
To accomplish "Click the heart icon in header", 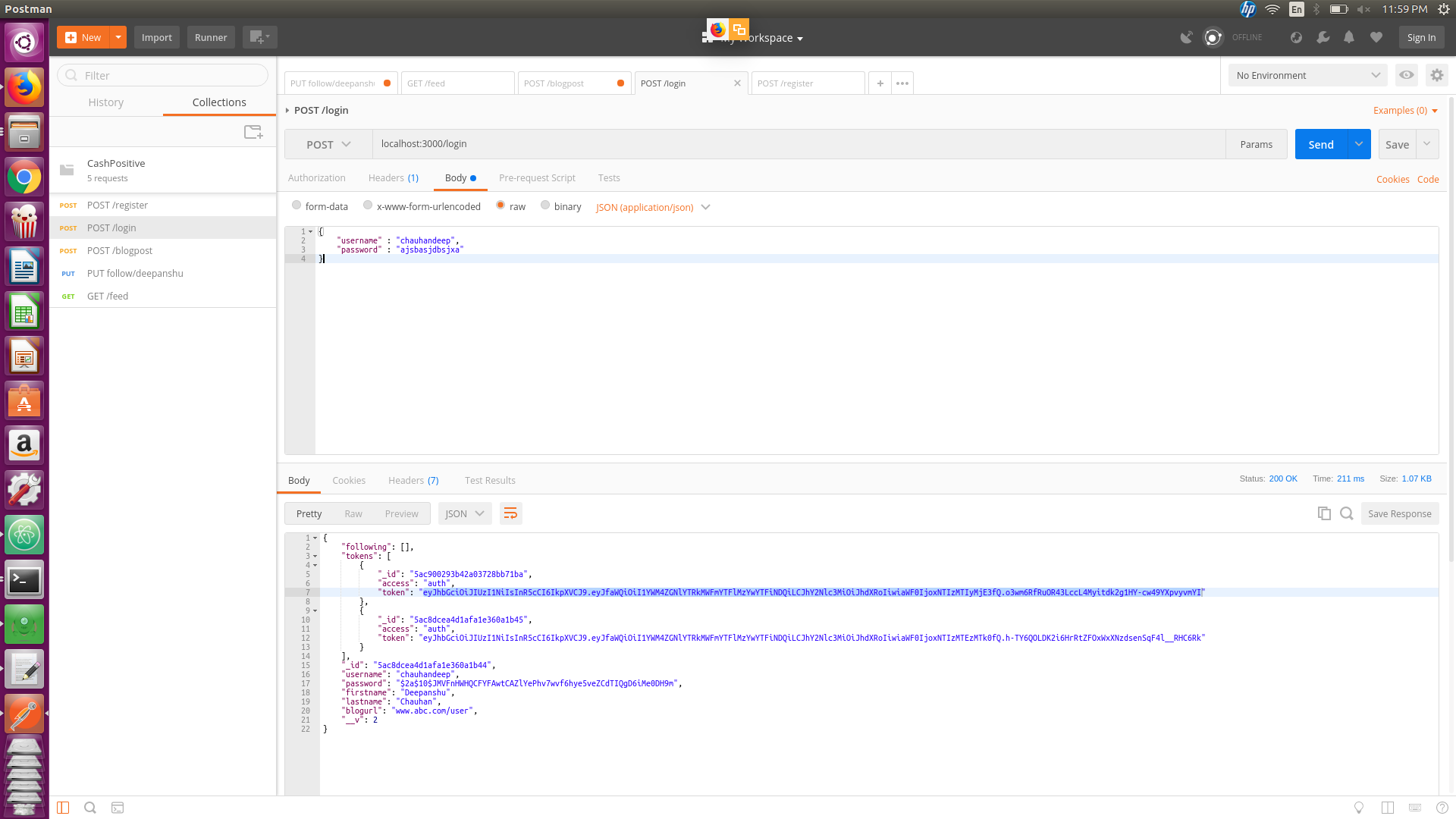I will pos(1376,37).
